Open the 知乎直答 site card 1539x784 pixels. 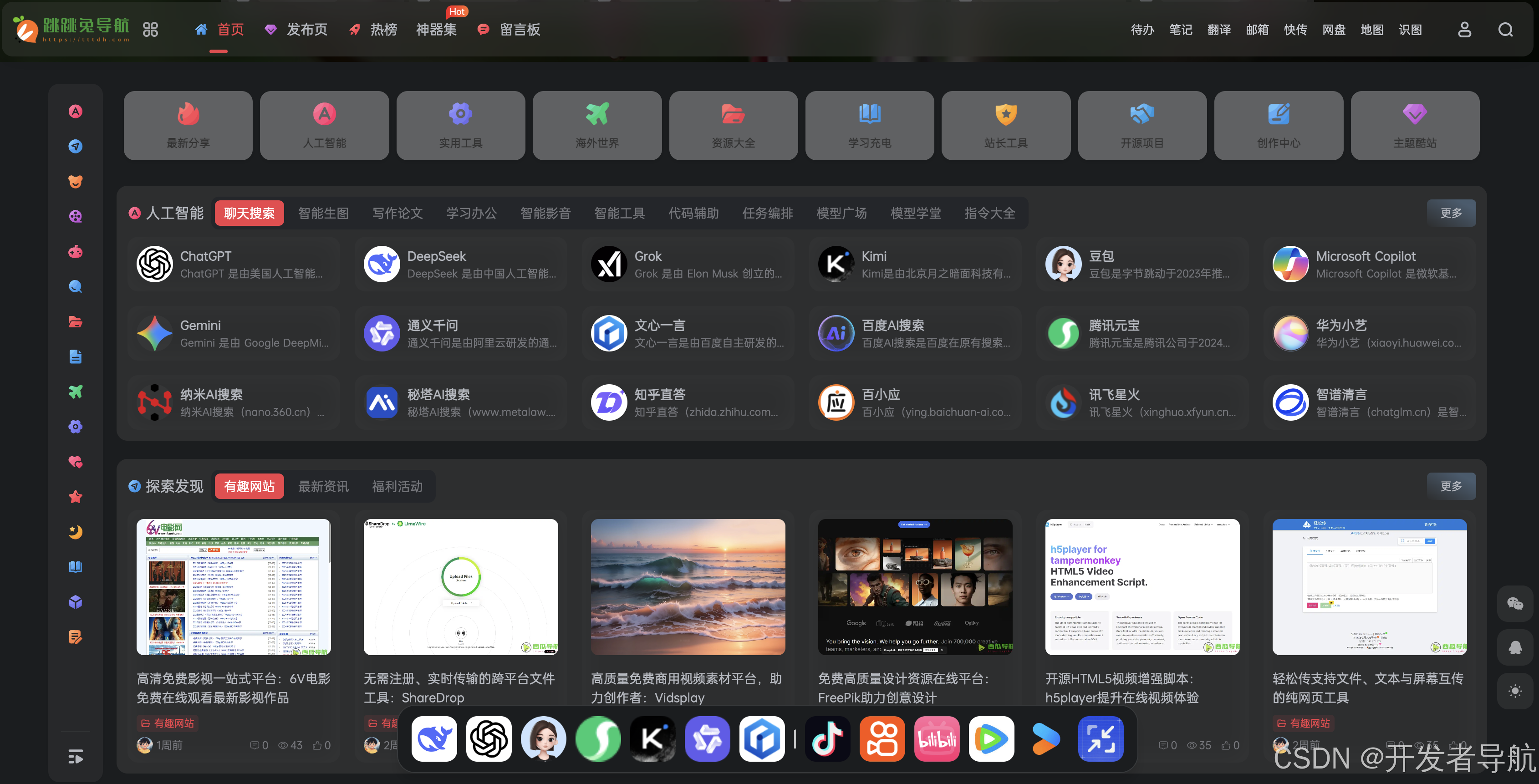[x=688, y=403]
